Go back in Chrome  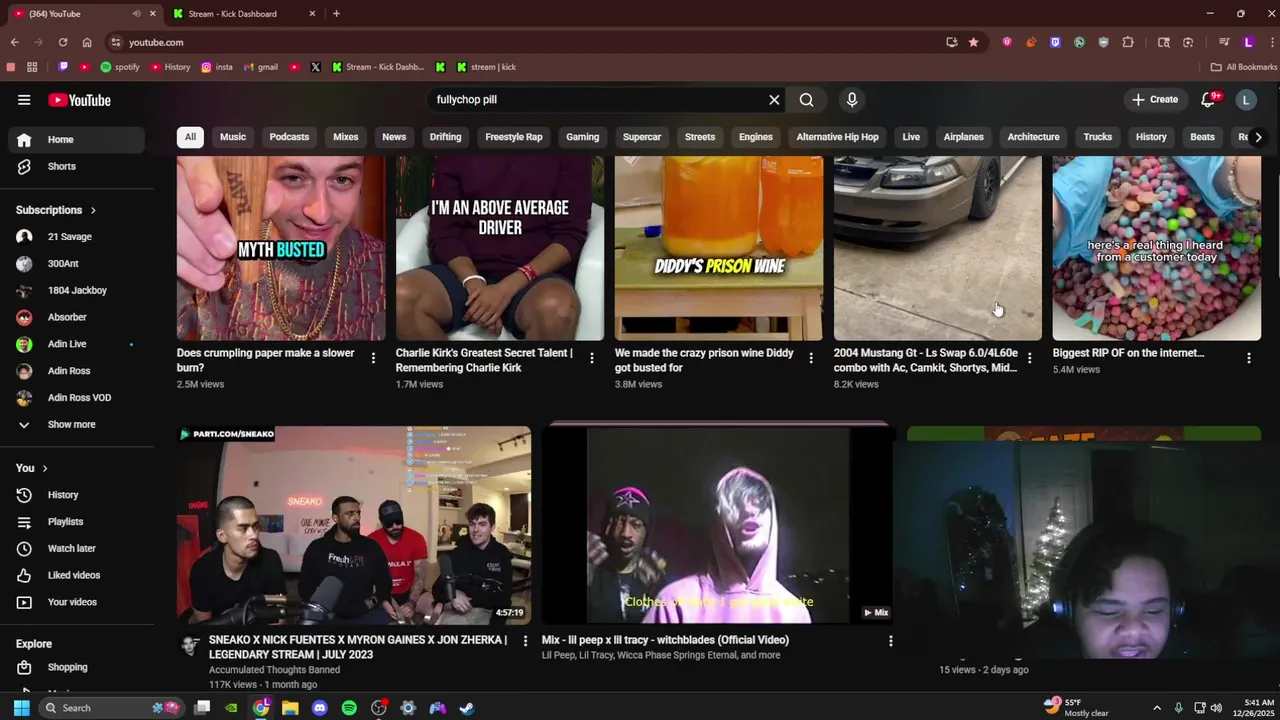(x=15, y=42)
